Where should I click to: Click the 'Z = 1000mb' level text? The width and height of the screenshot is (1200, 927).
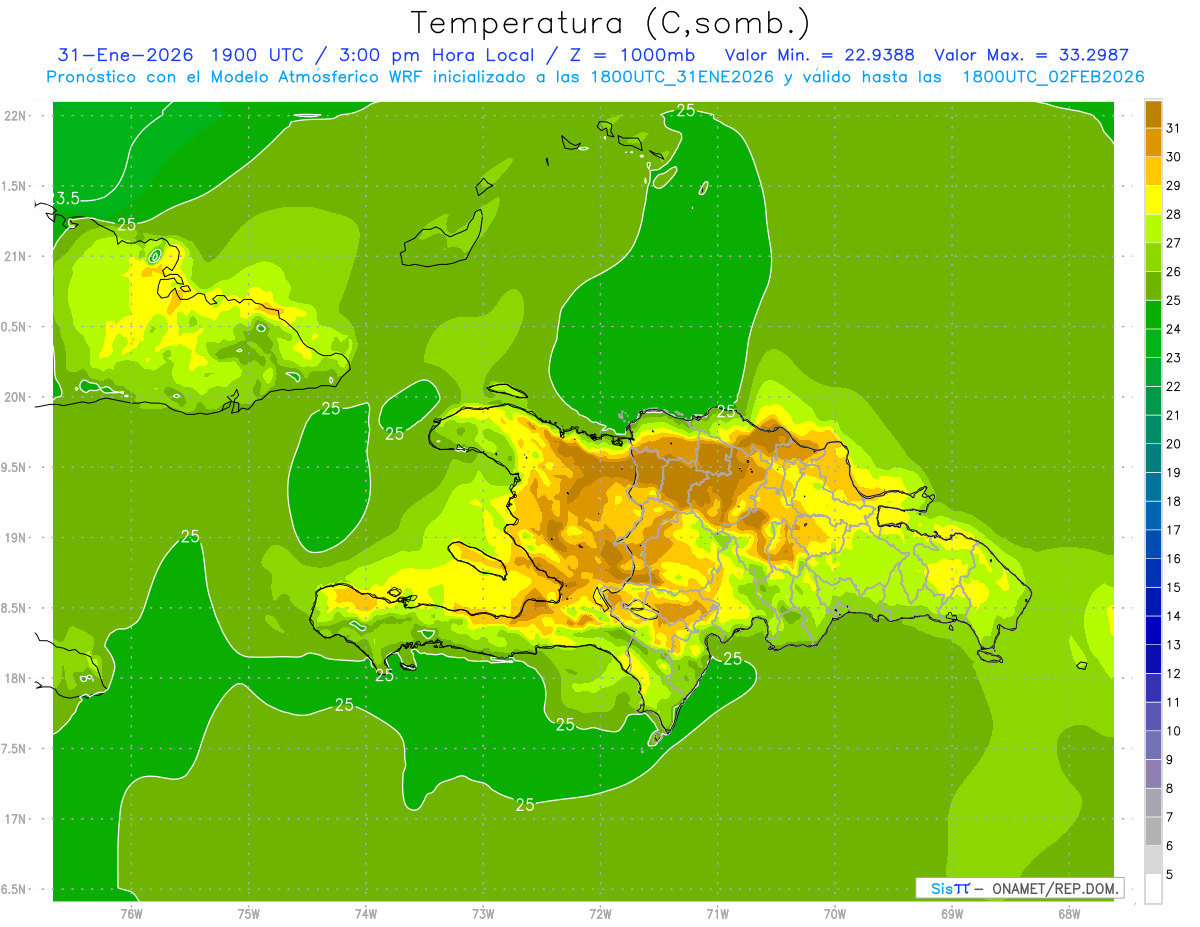point(631,55)
